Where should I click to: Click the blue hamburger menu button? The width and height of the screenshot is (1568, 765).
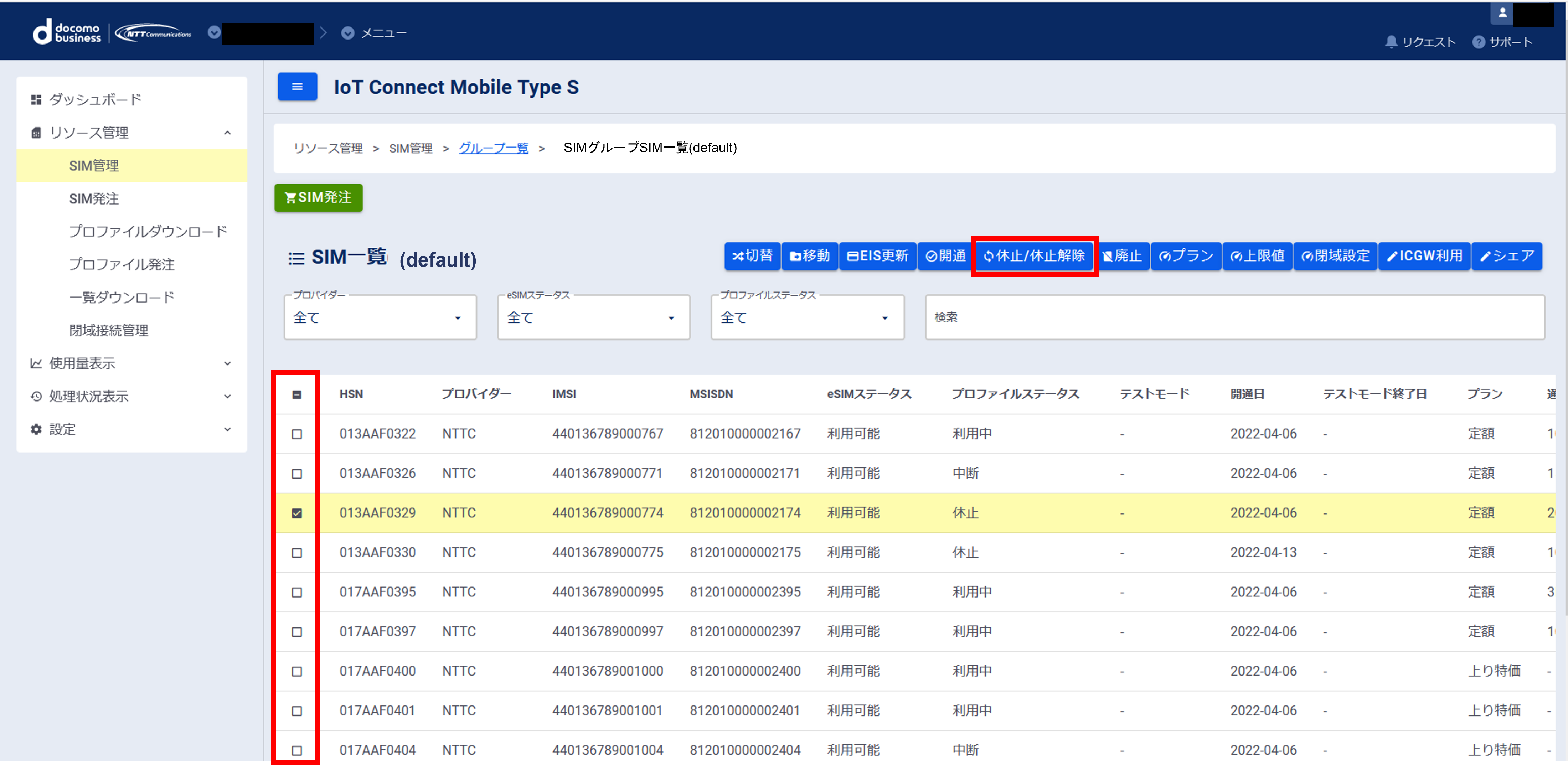(x=297, y=87)
